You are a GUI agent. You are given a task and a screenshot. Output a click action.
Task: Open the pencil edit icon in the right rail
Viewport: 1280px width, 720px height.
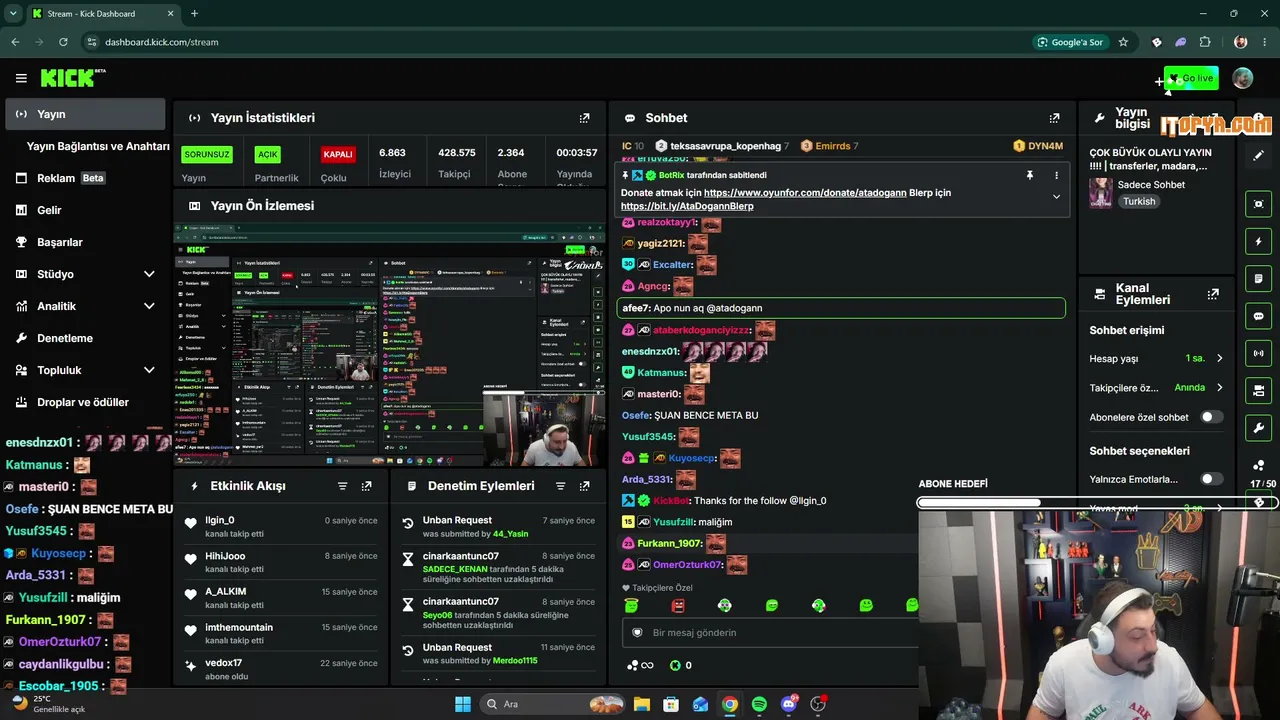point(1258,156)
